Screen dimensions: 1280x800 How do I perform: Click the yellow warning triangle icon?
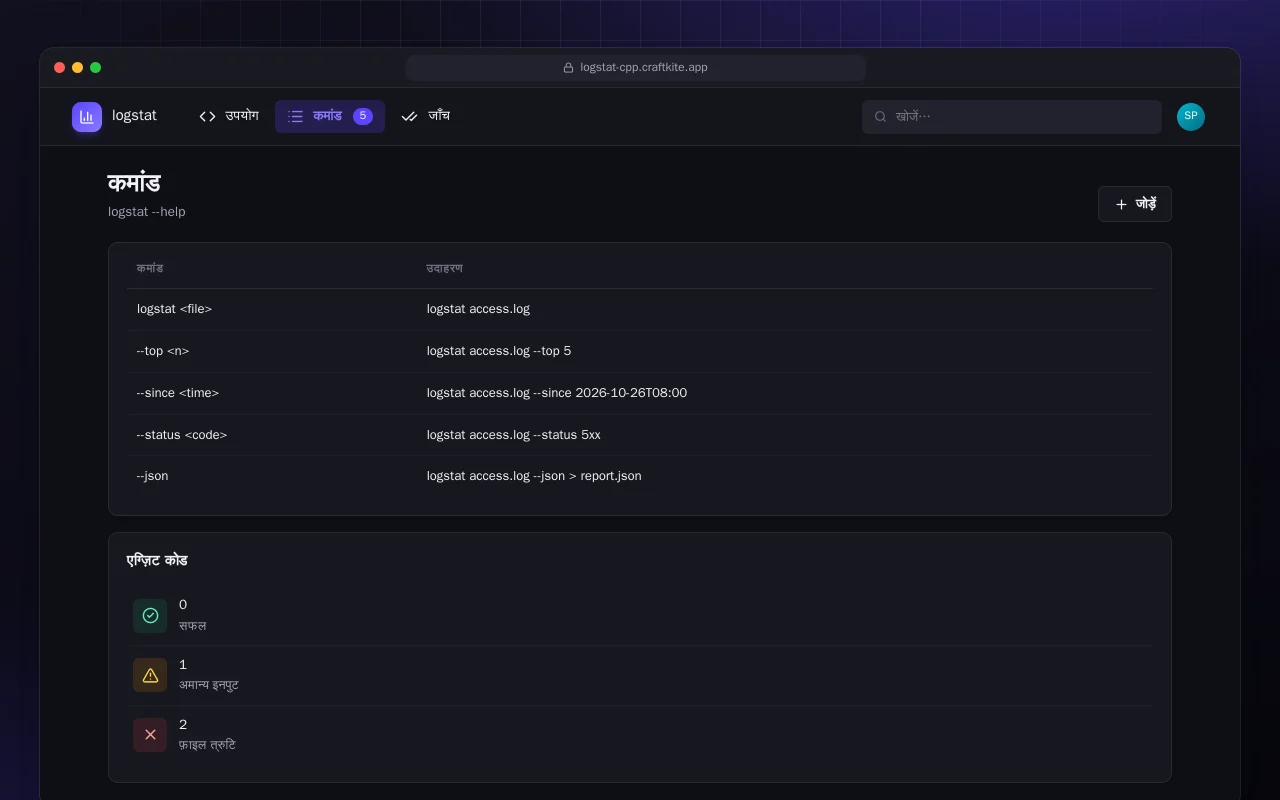150,675
